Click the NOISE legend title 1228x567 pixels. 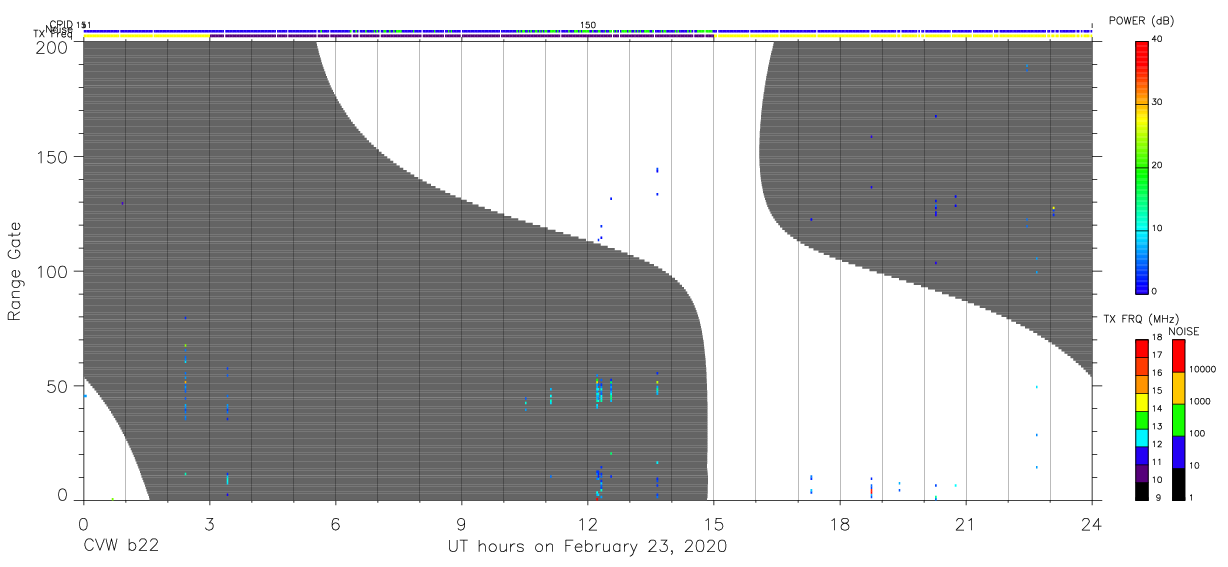tap(1184, 331)
